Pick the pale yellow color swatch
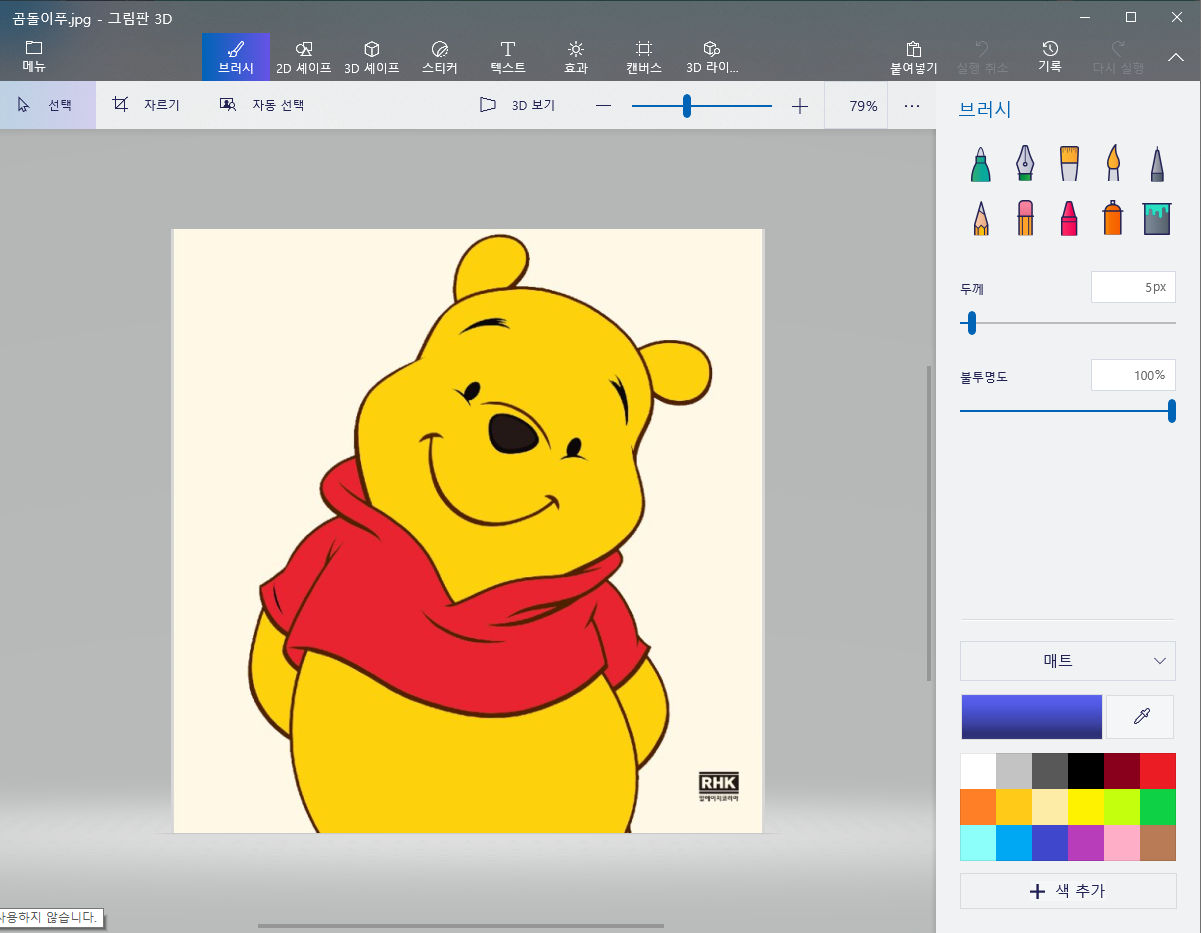Screen dimensions: 1201x933 point(1050,808)
